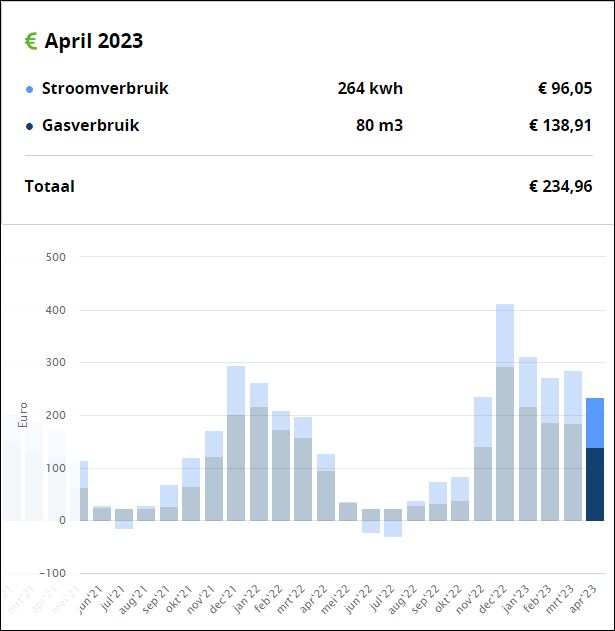The width and height of the screenshot is (615, 631).
Task: Click the April 2023 heading
Action: pyautogui.click(x=94, y=41)
